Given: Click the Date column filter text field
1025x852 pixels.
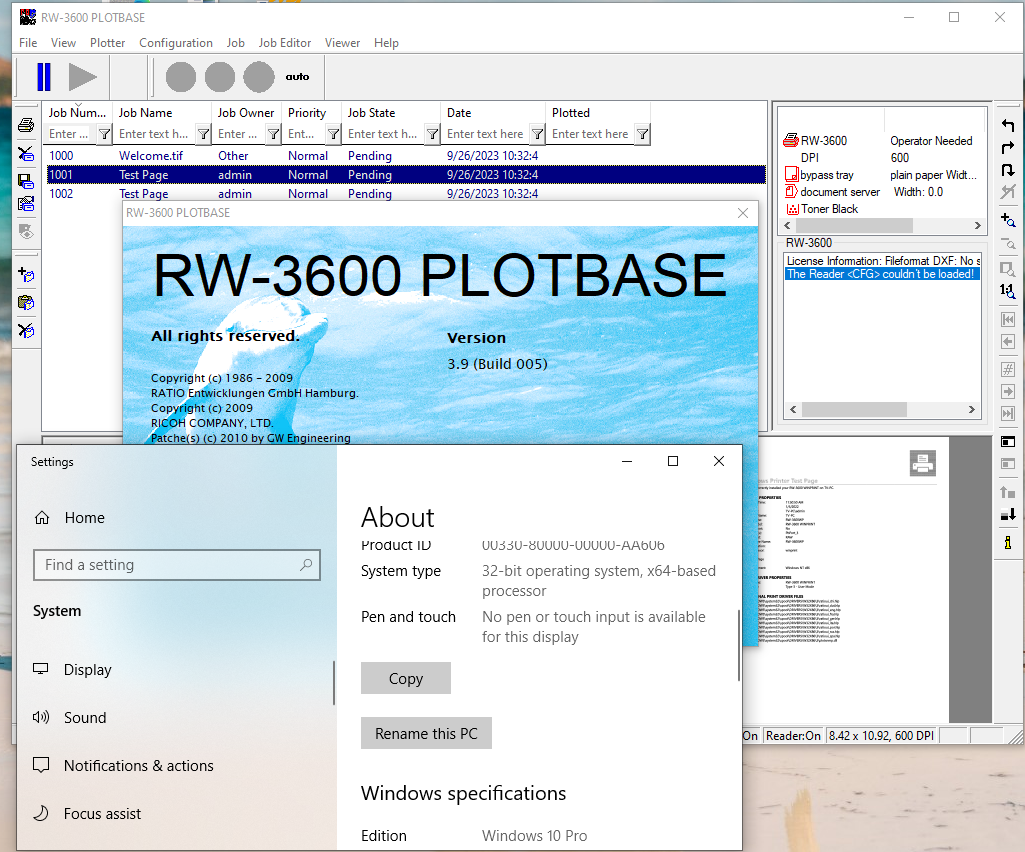Looking at the screenshot, I should tap(486, 134).
